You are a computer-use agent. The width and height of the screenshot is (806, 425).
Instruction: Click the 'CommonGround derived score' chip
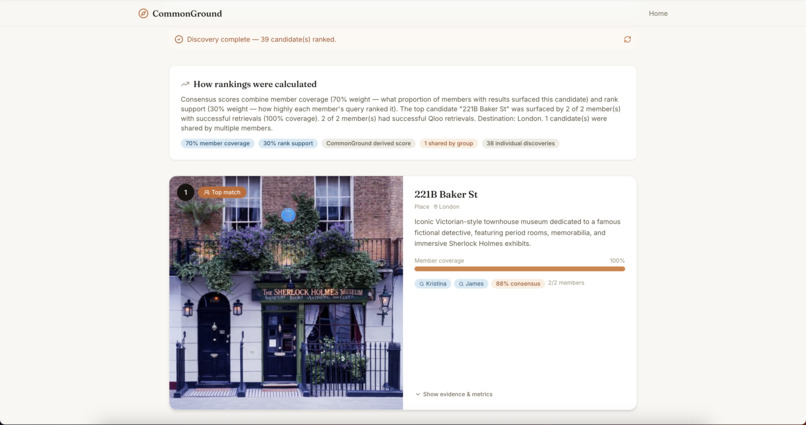pos(369,143)
